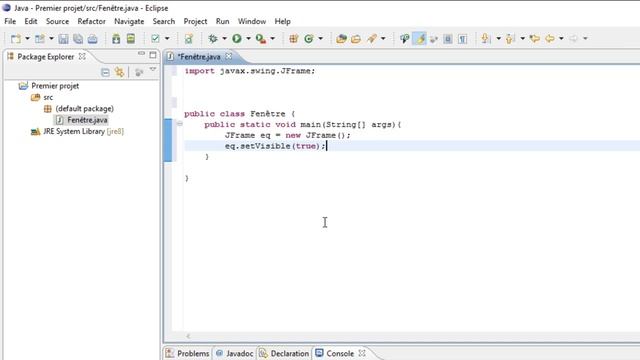Screen dimensions: 640x360
Task: Open dropdown next to Search flashlight icon
Action: tap(383, 39)
